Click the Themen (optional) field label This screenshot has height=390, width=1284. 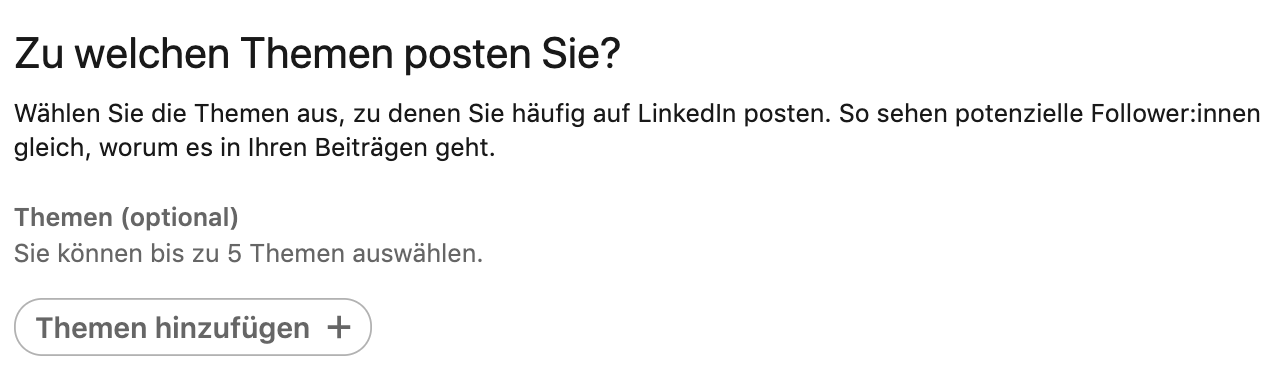click(126, 217)
